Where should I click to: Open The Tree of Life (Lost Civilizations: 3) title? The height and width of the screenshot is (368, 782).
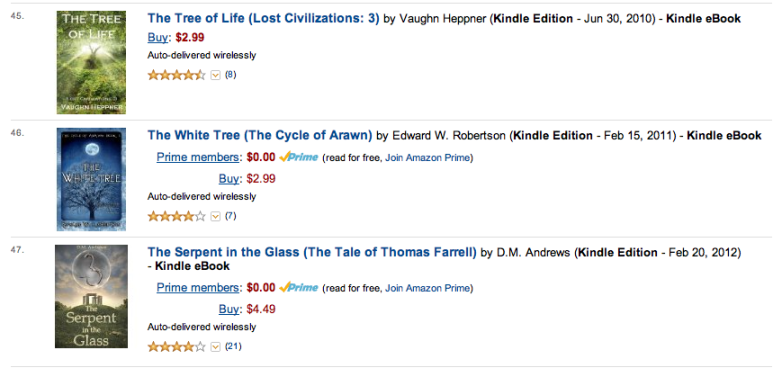pos(263,19)
